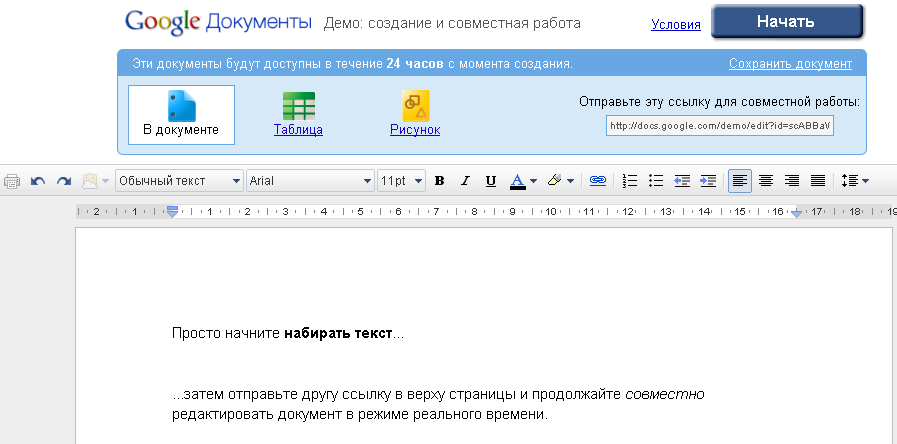This screenshot has height=444, width=897.
Task: Click the highlight color marker icon
Action: pyautogui.click(x=554, y=181)
